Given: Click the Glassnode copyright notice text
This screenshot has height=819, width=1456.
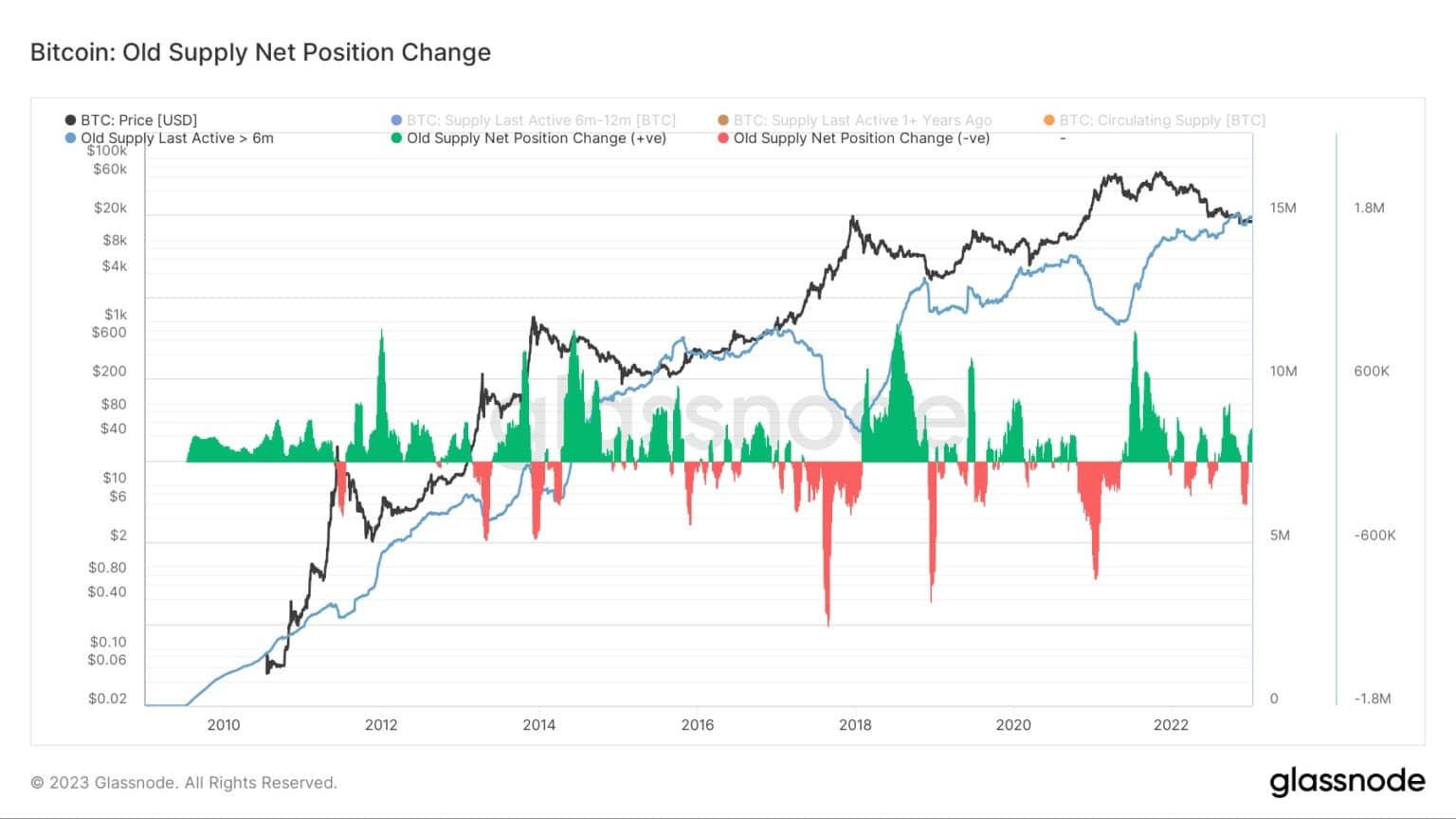Looking at the screenshot, I should [x=184, y=783].
